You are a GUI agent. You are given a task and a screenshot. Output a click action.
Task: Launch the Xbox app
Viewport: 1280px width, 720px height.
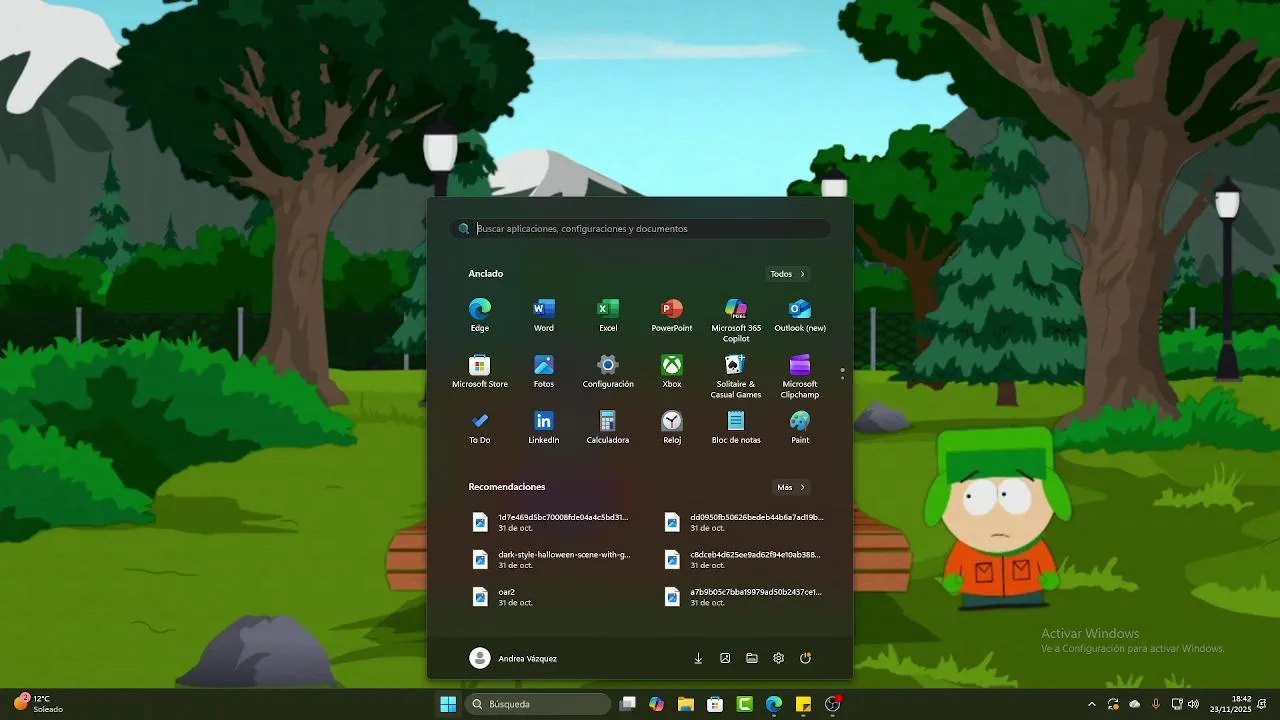point(672,371)
